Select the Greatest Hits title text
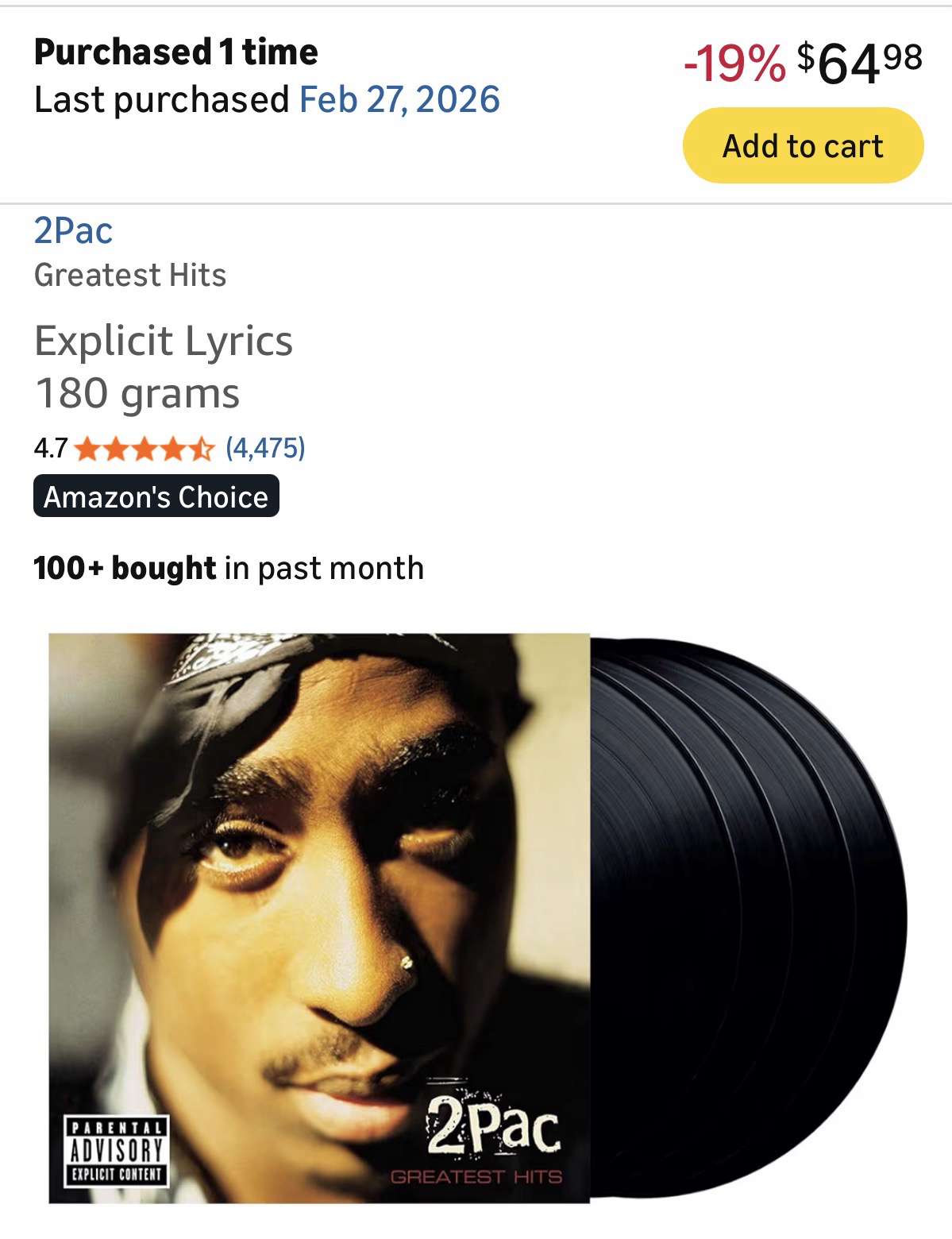The width and height of the screenshot is (952, 1239). click(130, 275)
